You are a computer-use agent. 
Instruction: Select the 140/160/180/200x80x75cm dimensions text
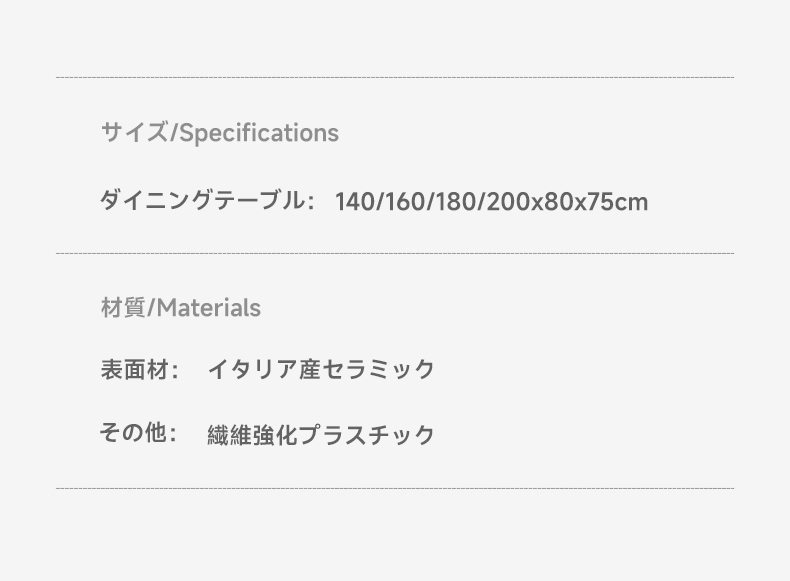pyautogui.click(x=491, y=202)
